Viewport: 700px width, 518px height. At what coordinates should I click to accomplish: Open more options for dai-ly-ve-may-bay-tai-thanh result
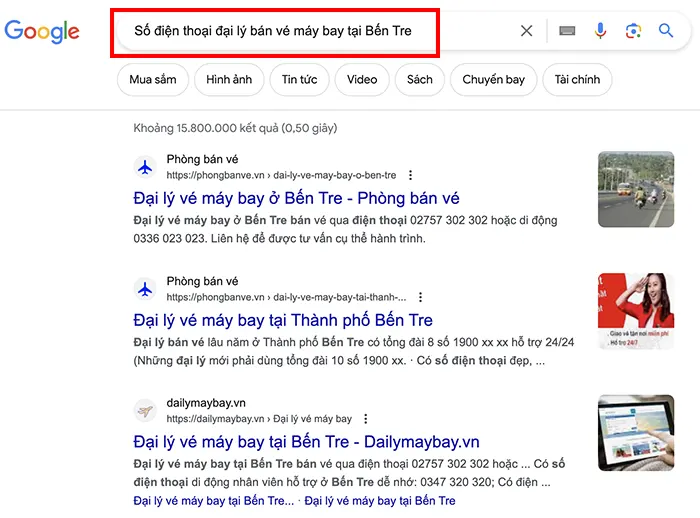pyautogui.click(x=420, y=297)
